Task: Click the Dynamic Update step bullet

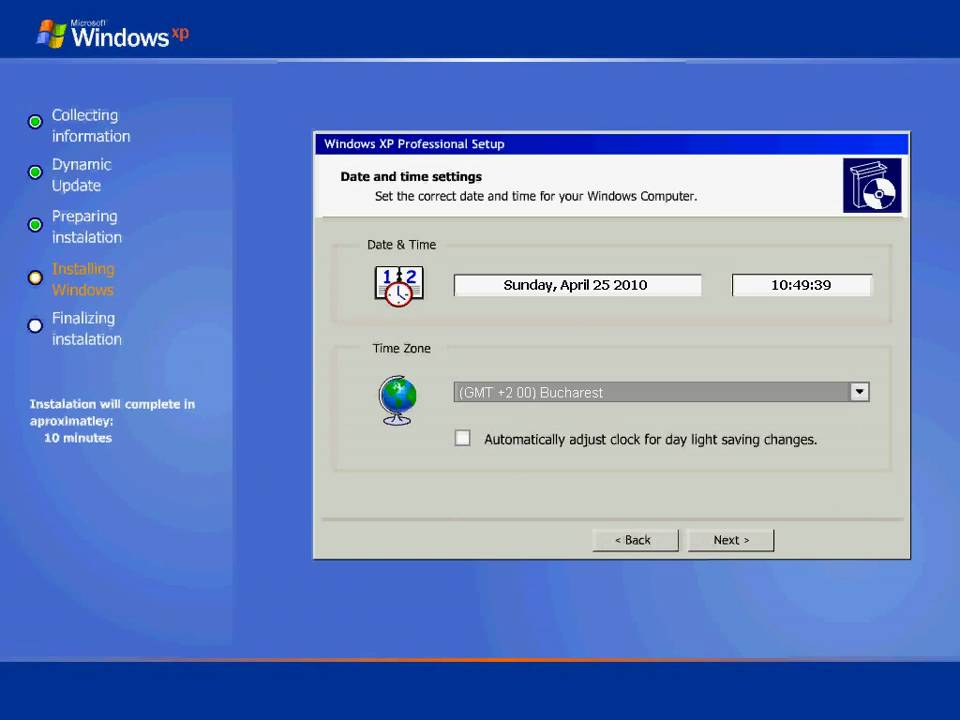Action: point(36,172)
